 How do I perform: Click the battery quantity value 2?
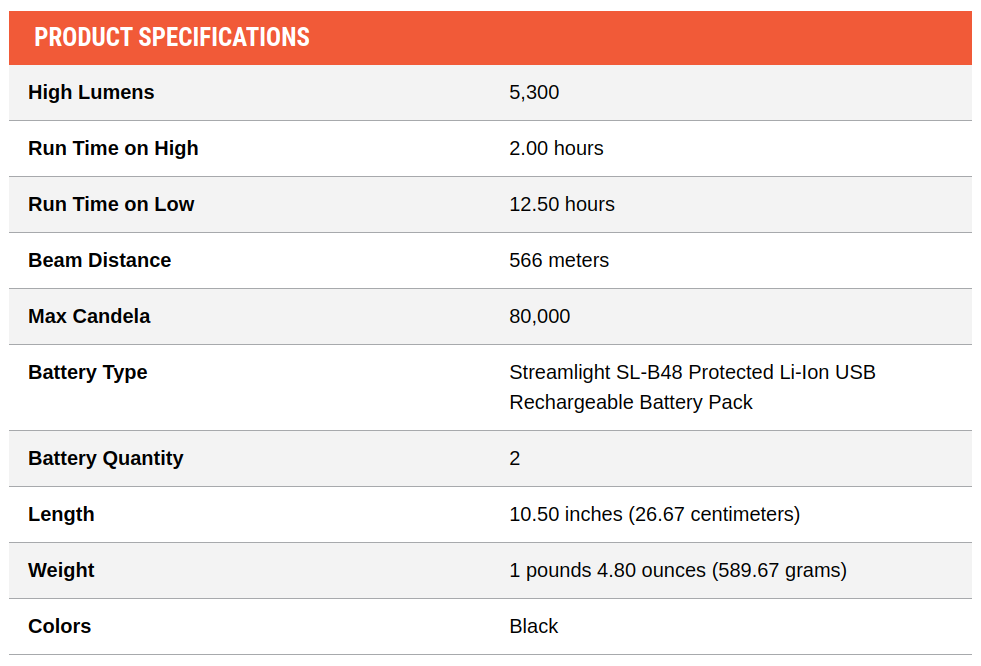tap(514, 458)
